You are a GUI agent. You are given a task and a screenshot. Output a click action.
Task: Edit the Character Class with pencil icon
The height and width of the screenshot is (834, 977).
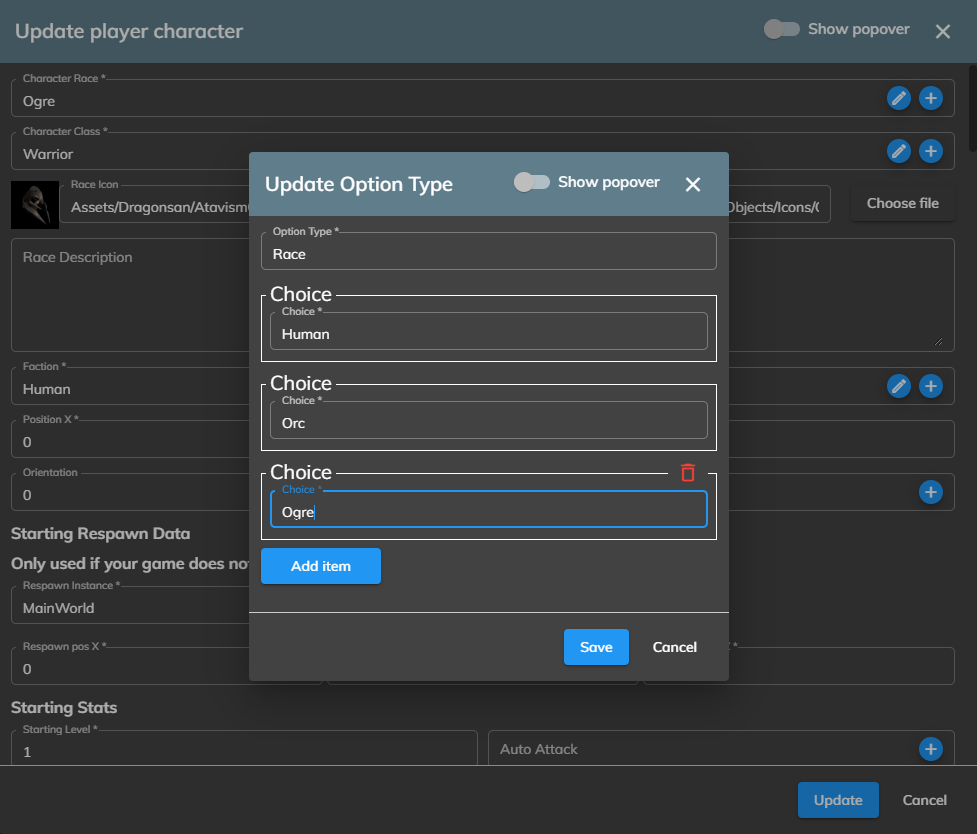click(x=899, y=151)
